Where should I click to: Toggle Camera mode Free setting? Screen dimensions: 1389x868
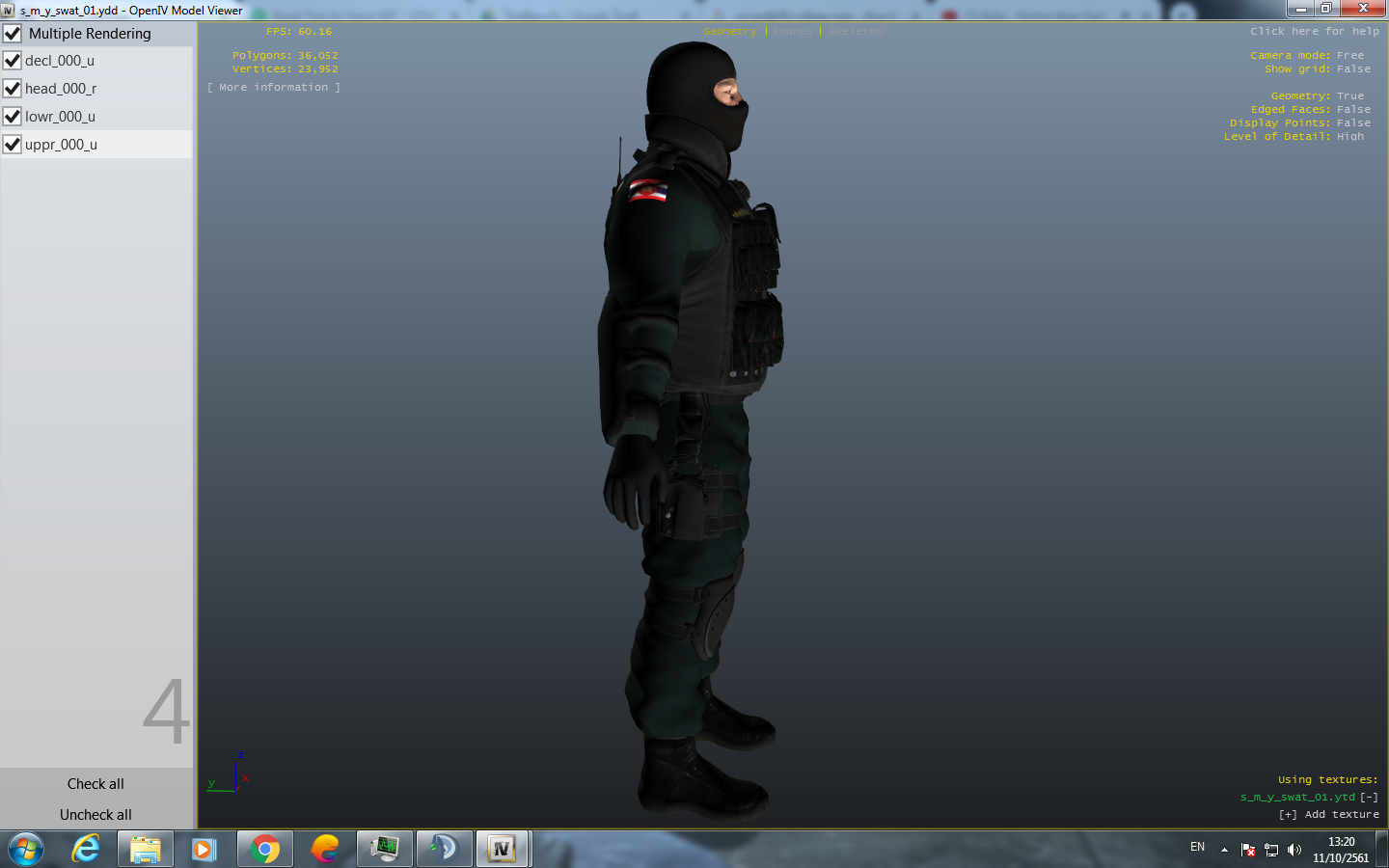tap(1307, 56)
